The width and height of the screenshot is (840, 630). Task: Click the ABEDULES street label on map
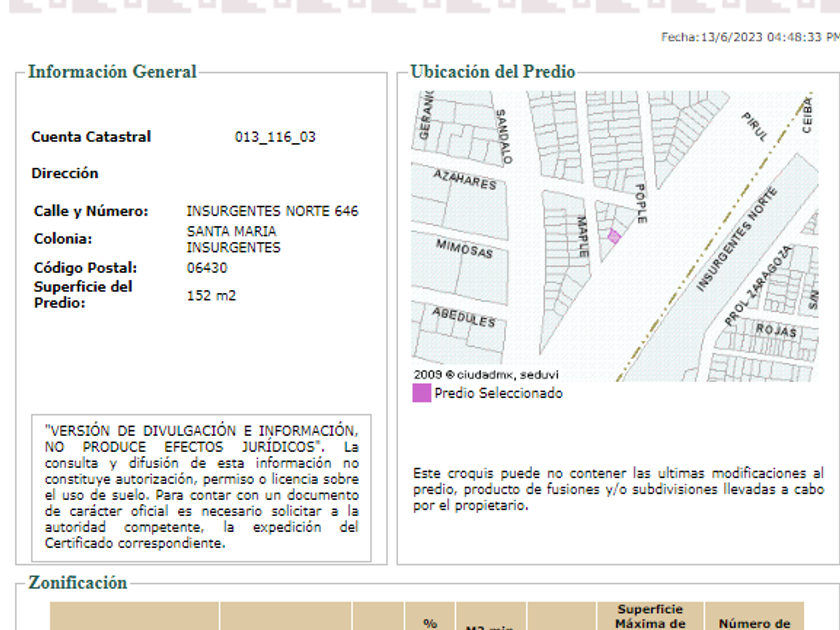464,317
